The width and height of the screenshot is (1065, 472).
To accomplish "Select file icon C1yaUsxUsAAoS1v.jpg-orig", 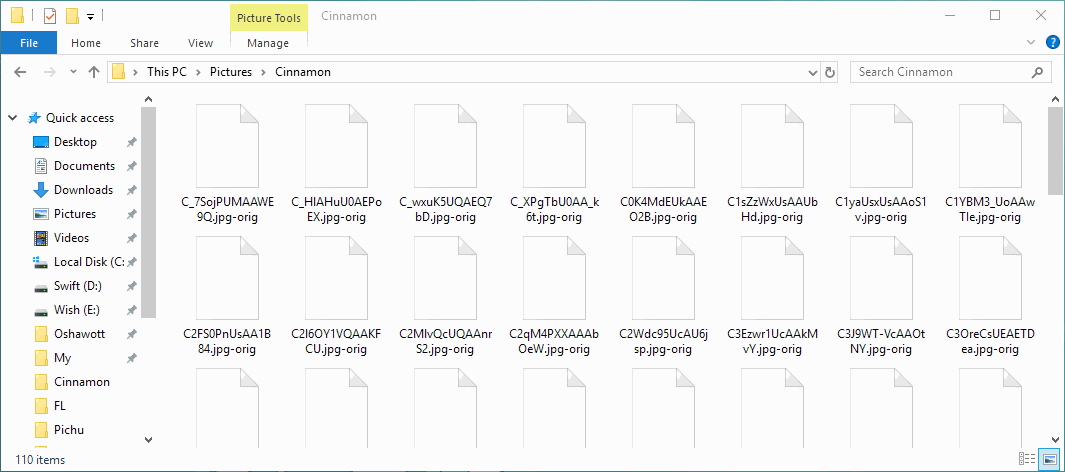I will 881,146.
